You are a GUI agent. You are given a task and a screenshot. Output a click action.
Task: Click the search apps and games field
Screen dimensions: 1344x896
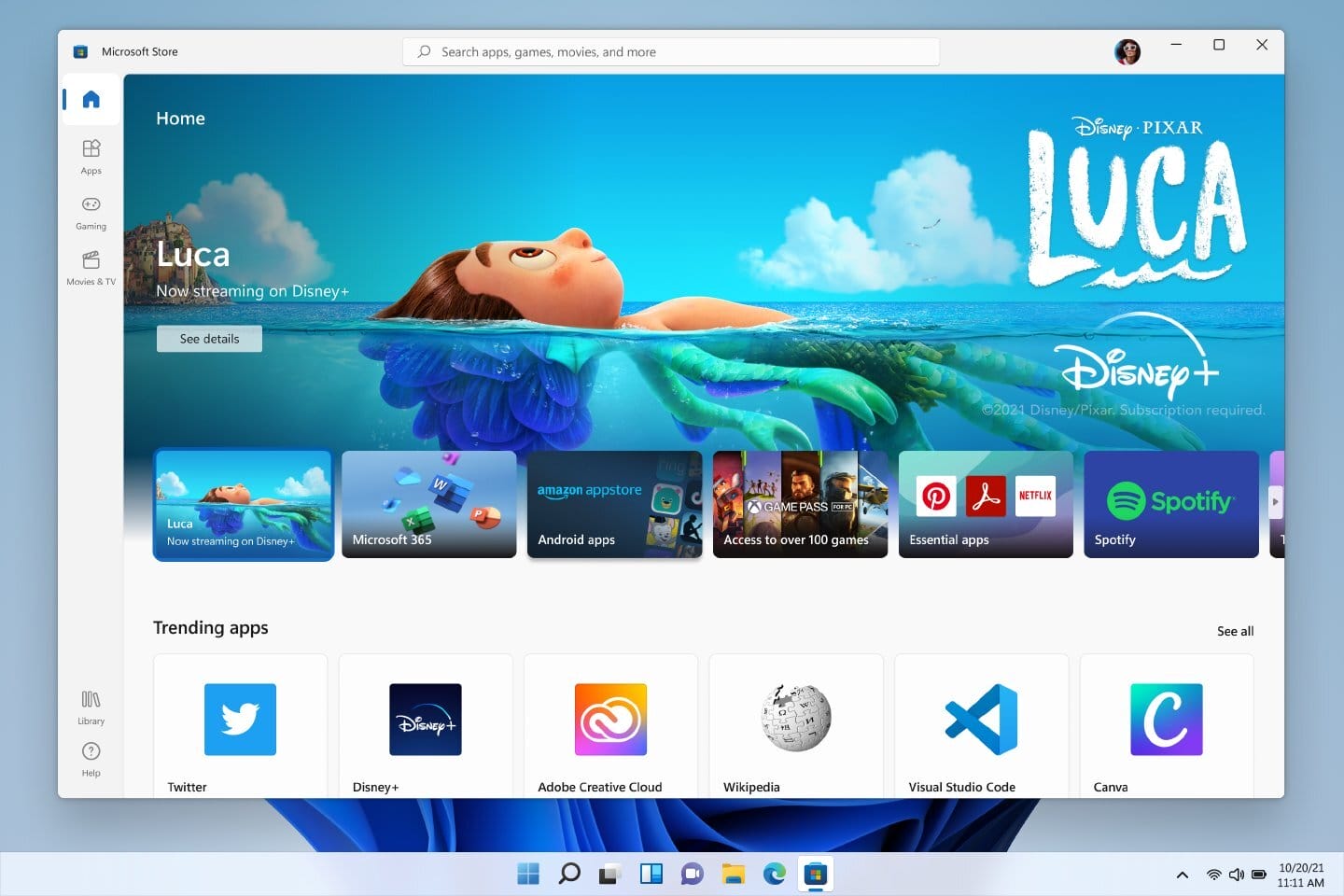(x=670, y=51)
